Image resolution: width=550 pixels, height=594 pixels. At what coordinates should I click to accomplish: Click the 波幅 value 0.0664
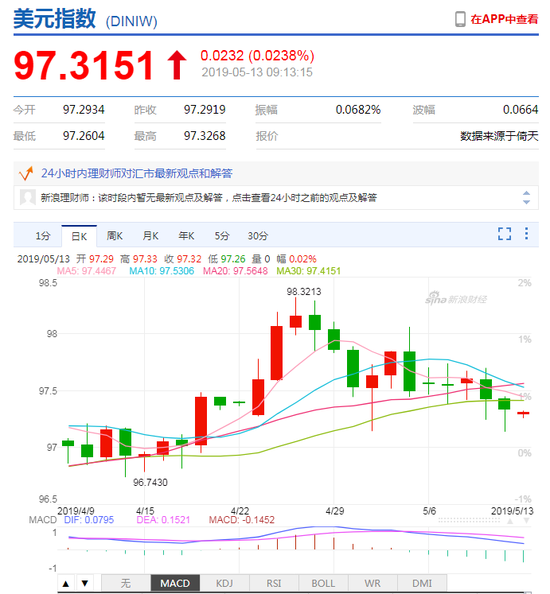[x=520, y=110]
